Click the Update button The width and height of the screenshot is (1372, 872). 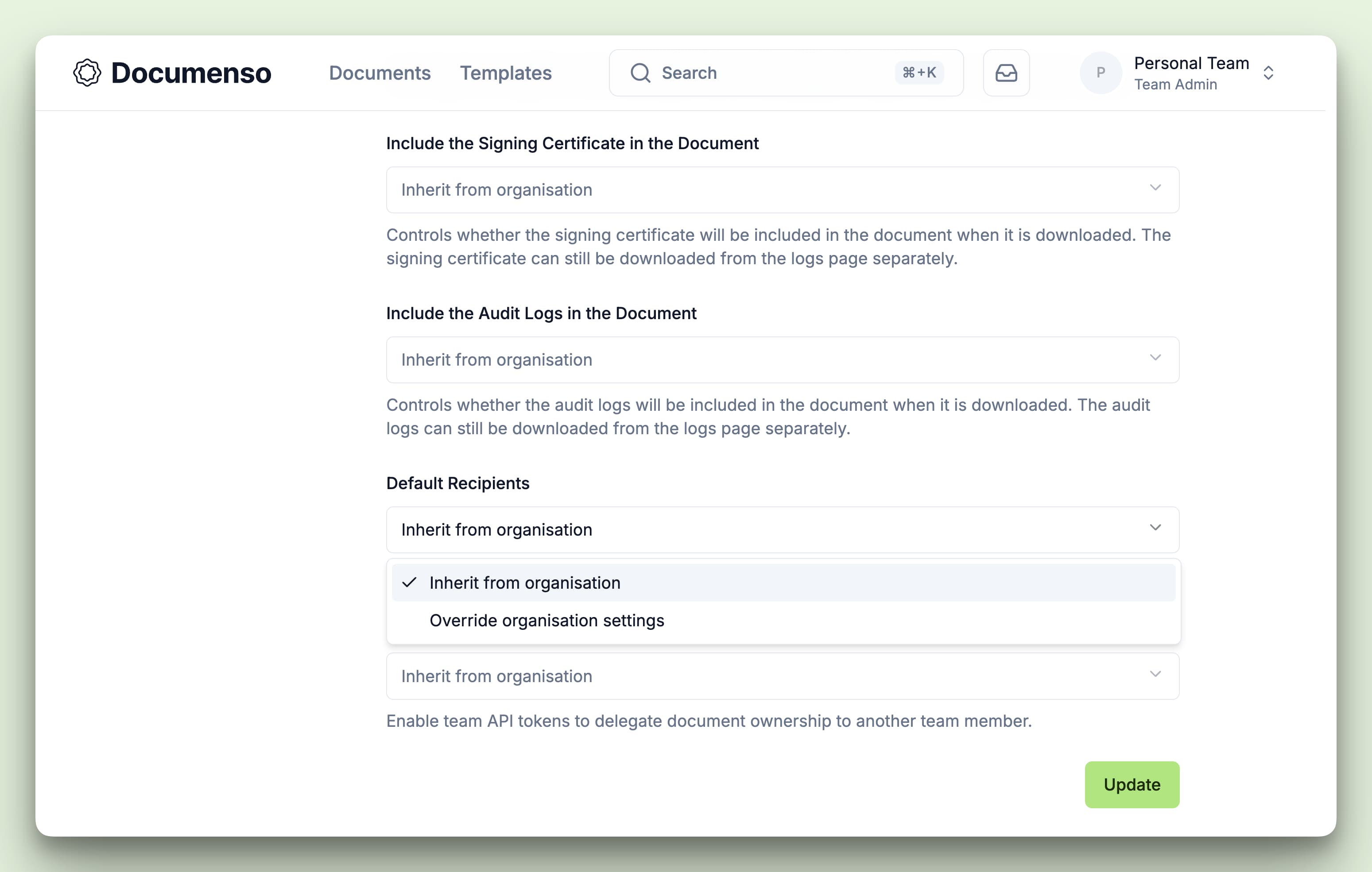(x=1132, y=784)
